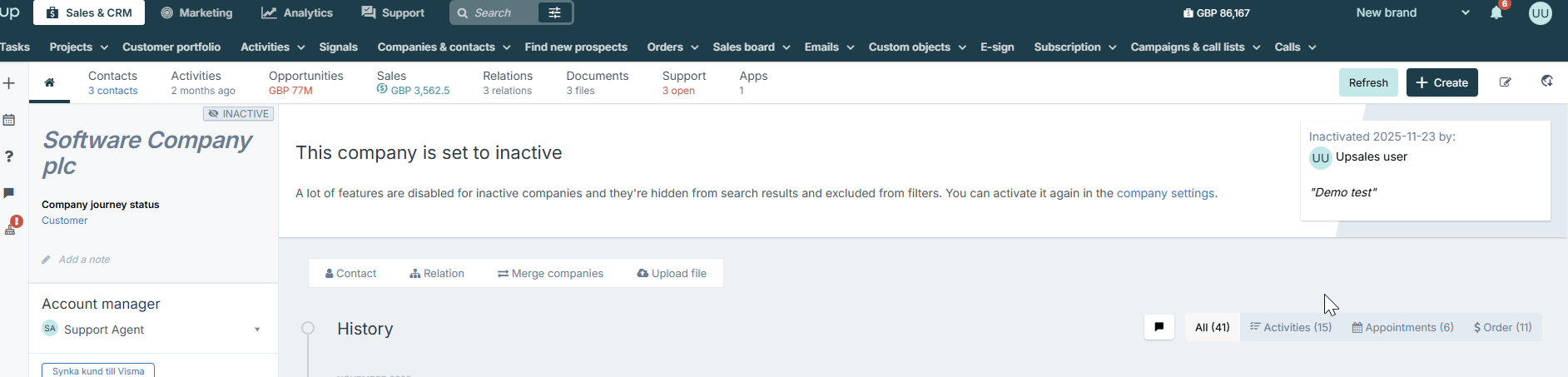Screen dimensions: 1568x377
Task: Open the calendar icon in left sidebar
Action: 9,120
